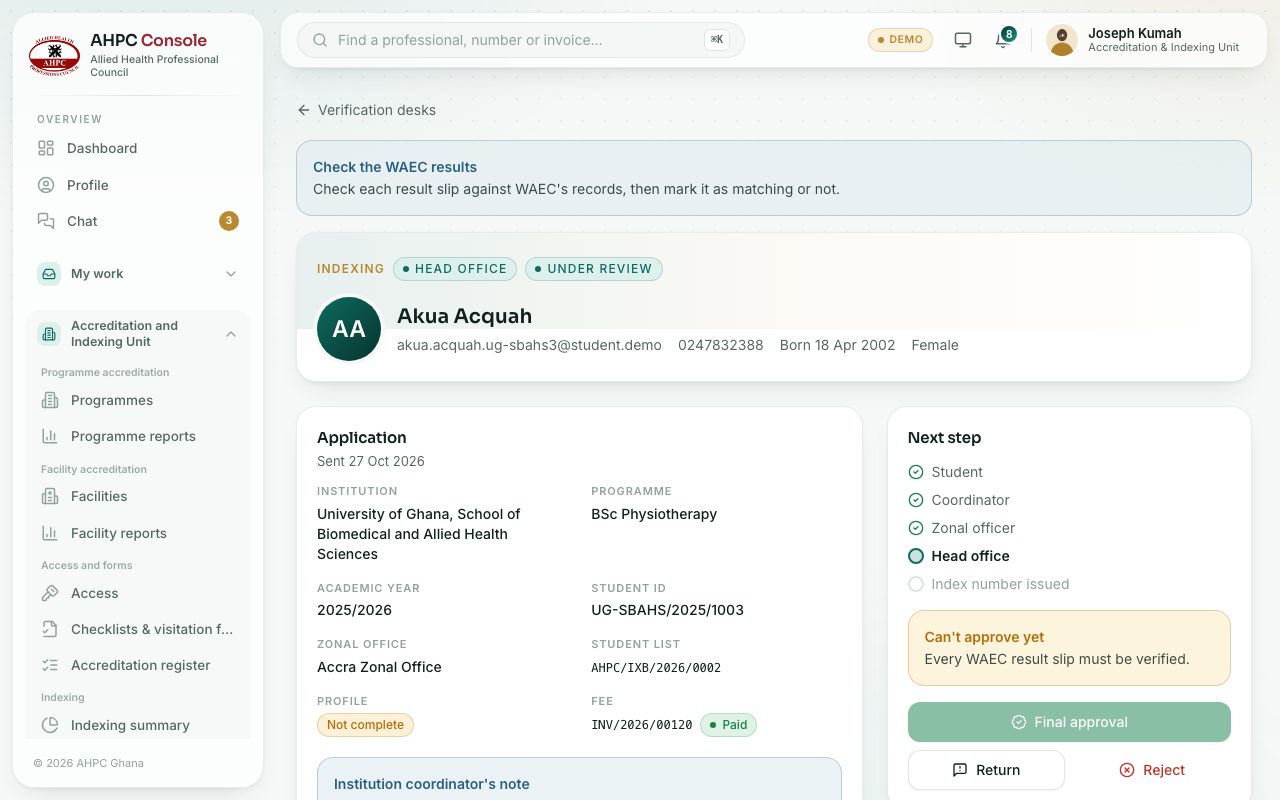1280x800 pixels.
Task: Click the Access key icon
Action: pyautogui.click(x=50, y=593)
